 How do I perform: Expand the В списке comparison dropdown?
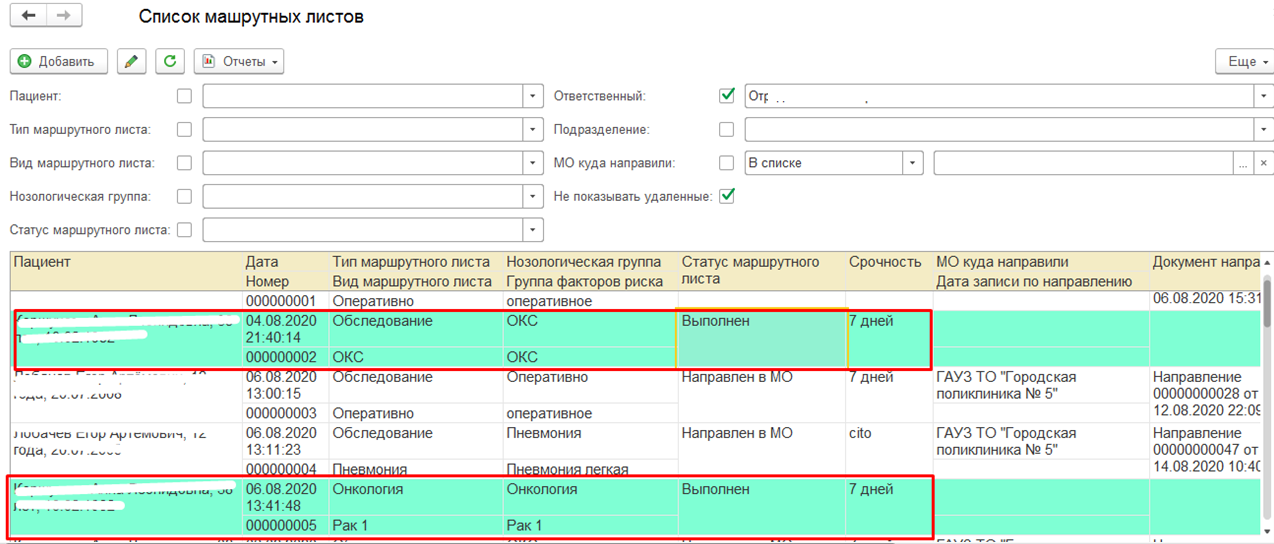pyautogui.click(x=912, y=163)
